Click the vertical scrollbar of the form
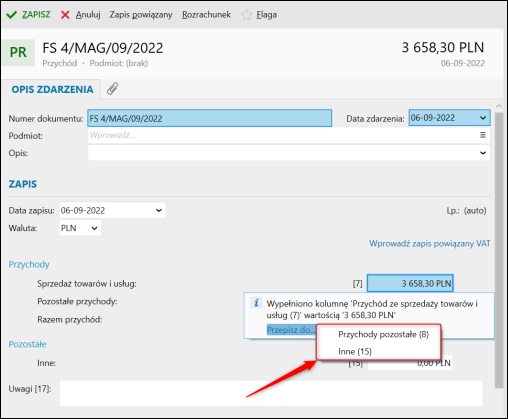The height and width of the screenshot is (419, 508). click(499, 250)
